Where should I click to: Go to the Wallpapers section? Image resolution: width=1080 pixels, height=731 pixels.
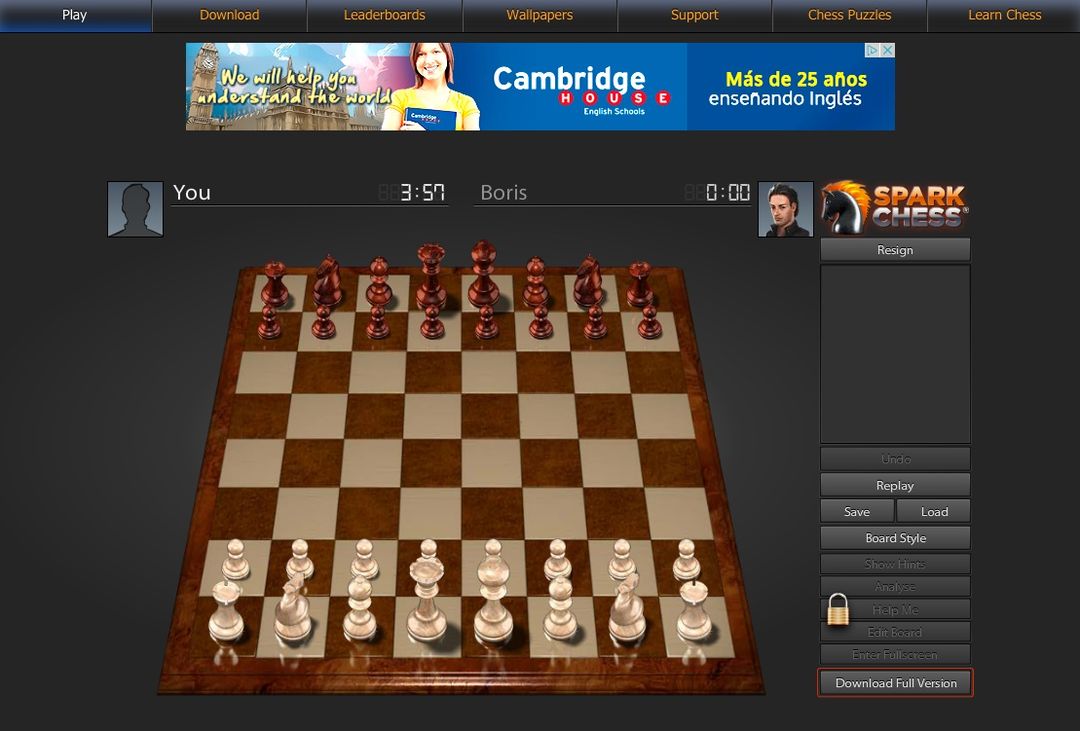coord(539,15)
